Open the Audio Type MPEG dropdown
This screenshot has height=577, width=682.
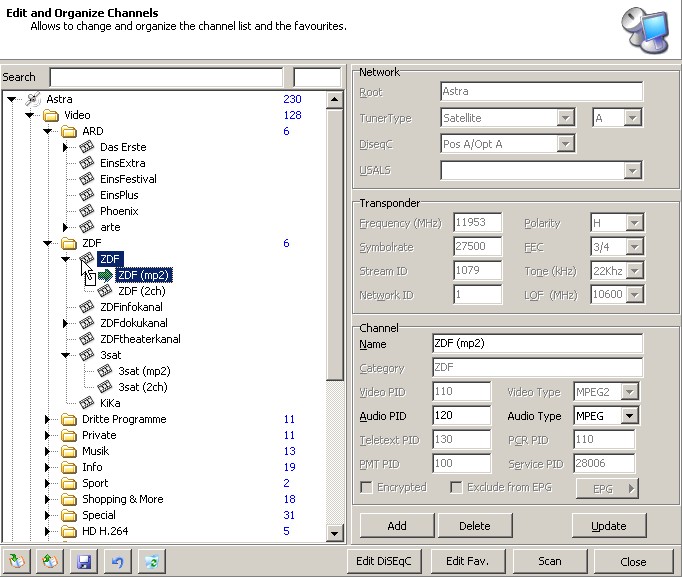pos(629,416)
